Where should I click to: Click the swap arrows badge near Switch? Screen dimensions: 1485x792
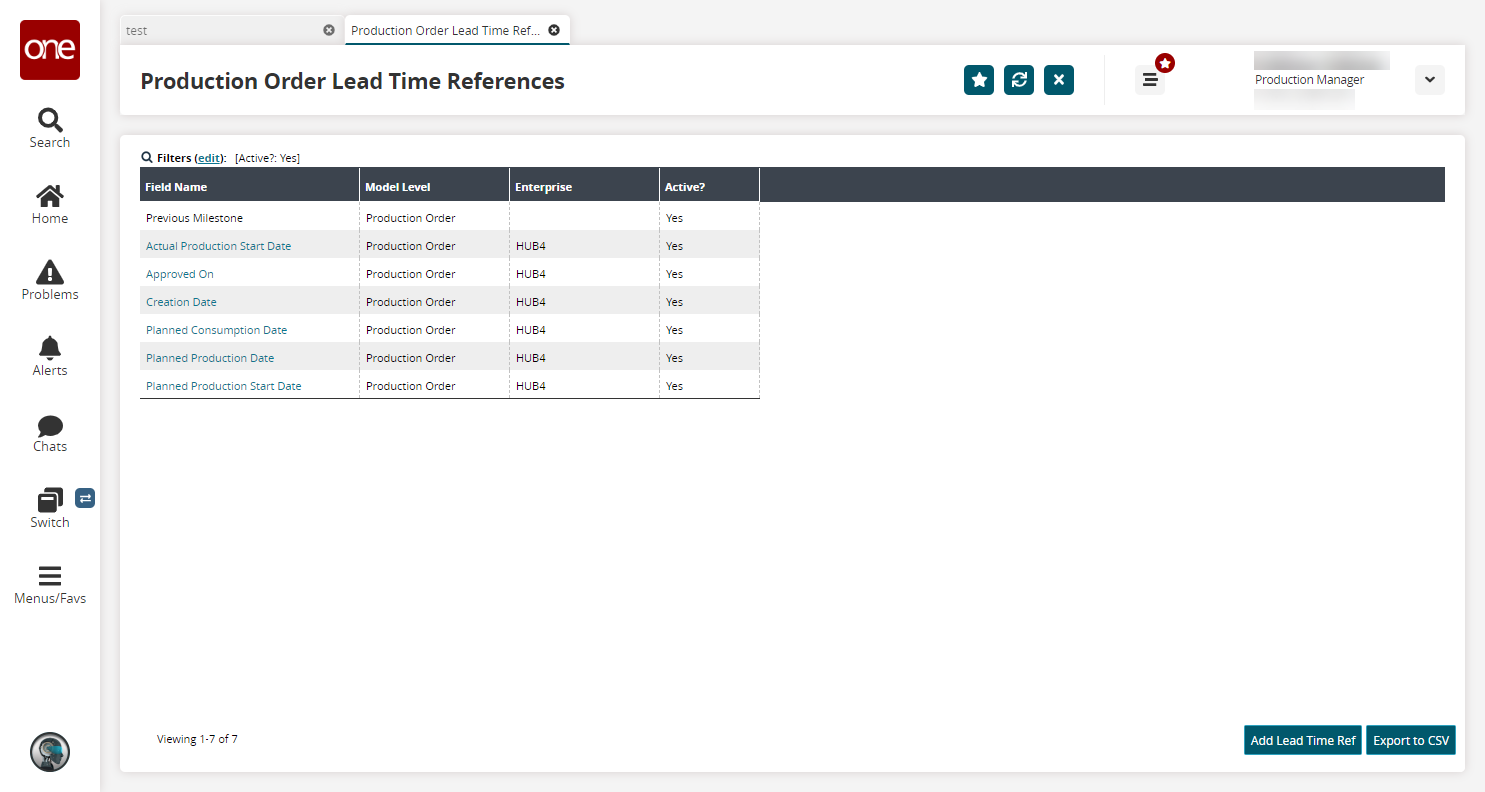85,498
